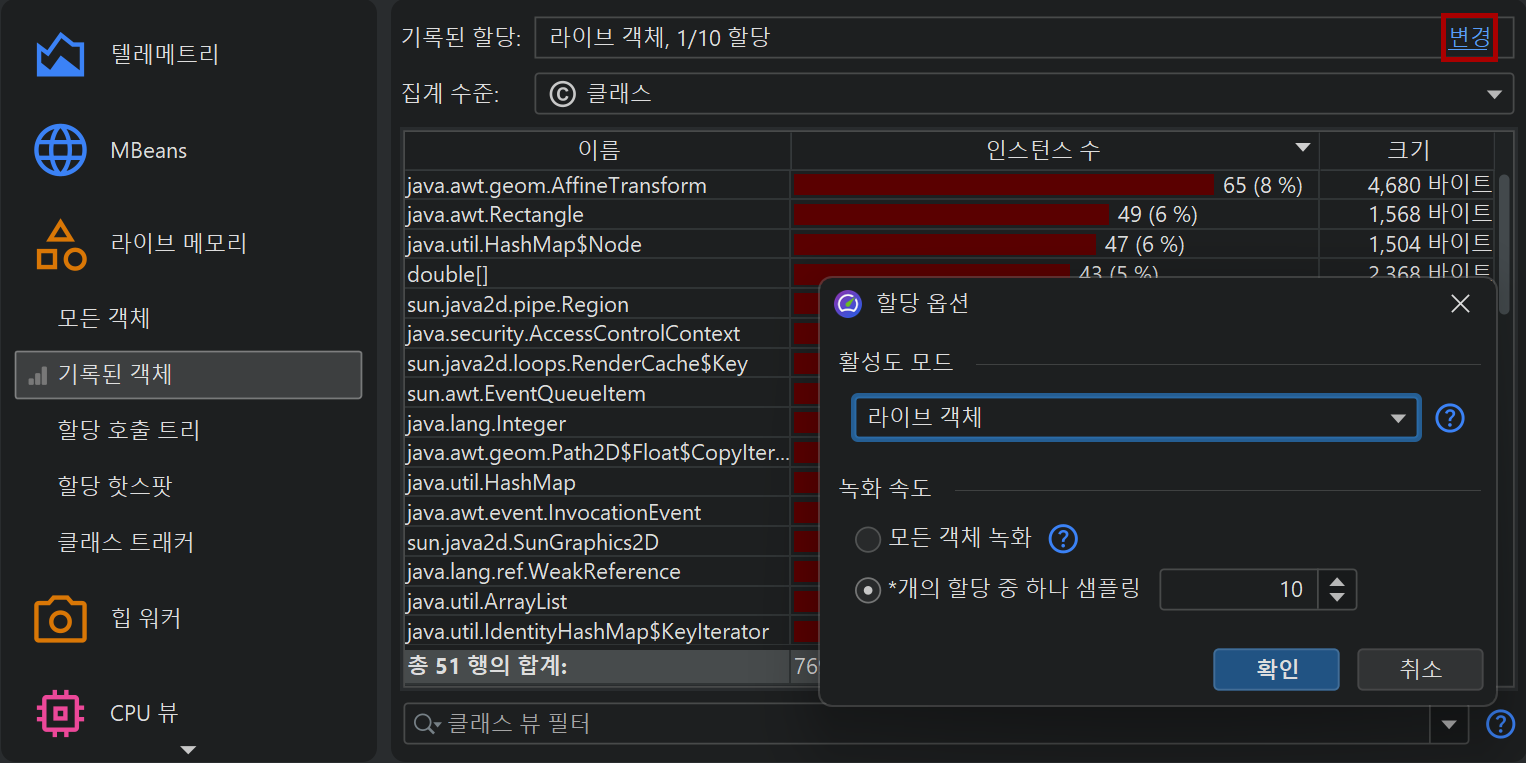This screenshot has height=763, width=1526.
Task: Click the 1,568 바이트 size cell
Action: click(1407, 215)
